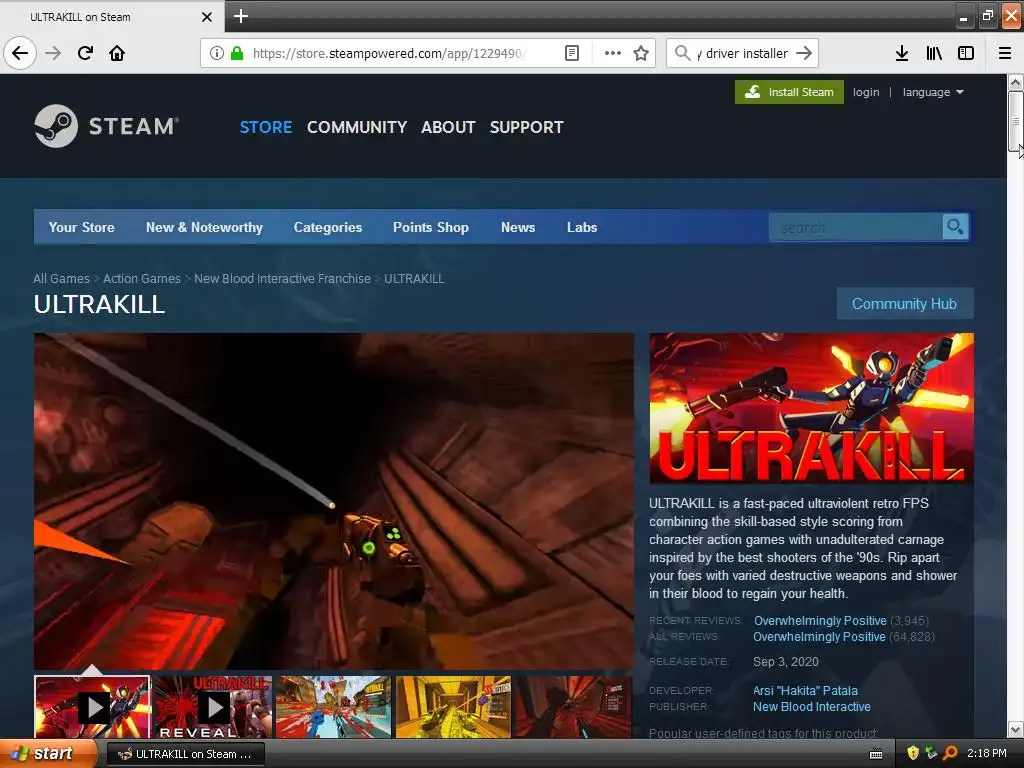Click Action Games breadcrumb link

[142, 279]
